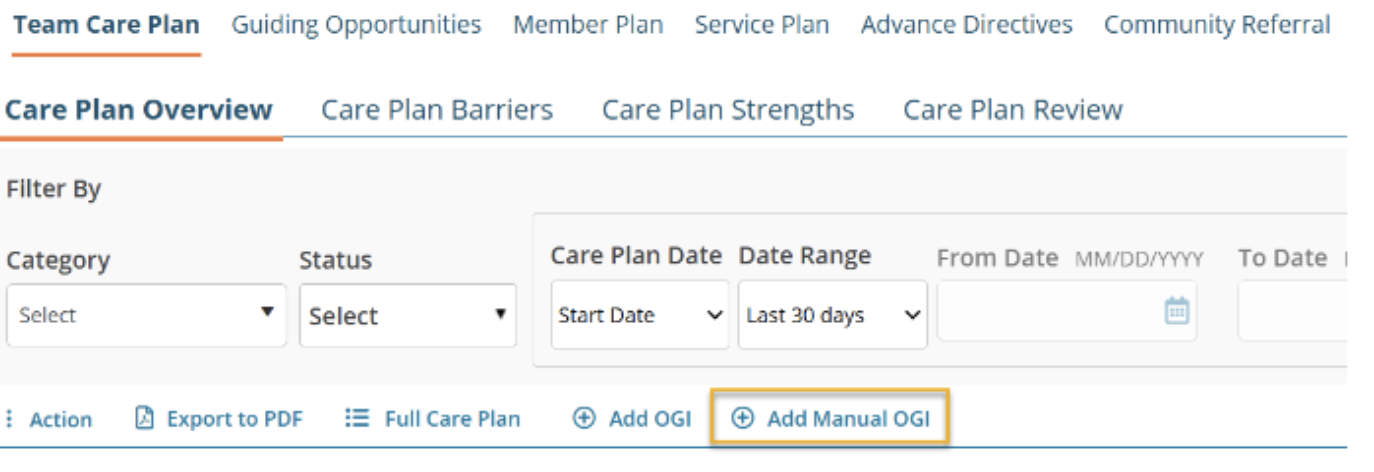Click the Add OGI plus icon

[x=583, y=419]
